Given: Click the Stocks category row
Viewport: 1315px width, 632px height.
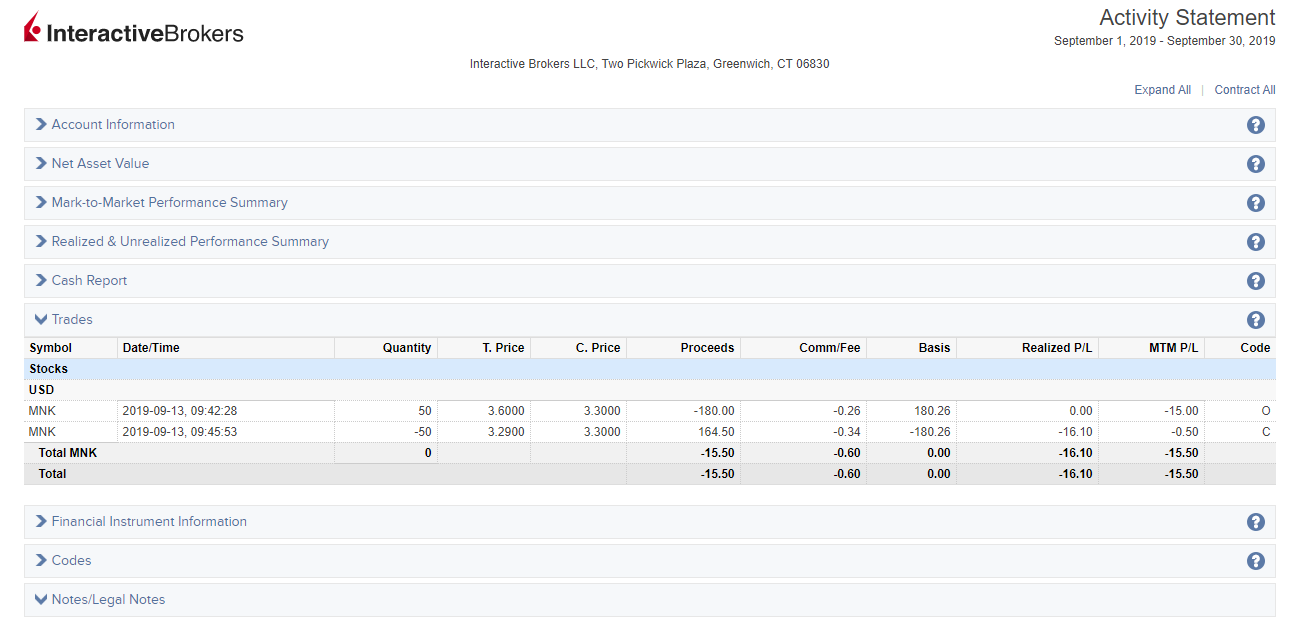Looking at the screenshot, I should click(650, 369).
